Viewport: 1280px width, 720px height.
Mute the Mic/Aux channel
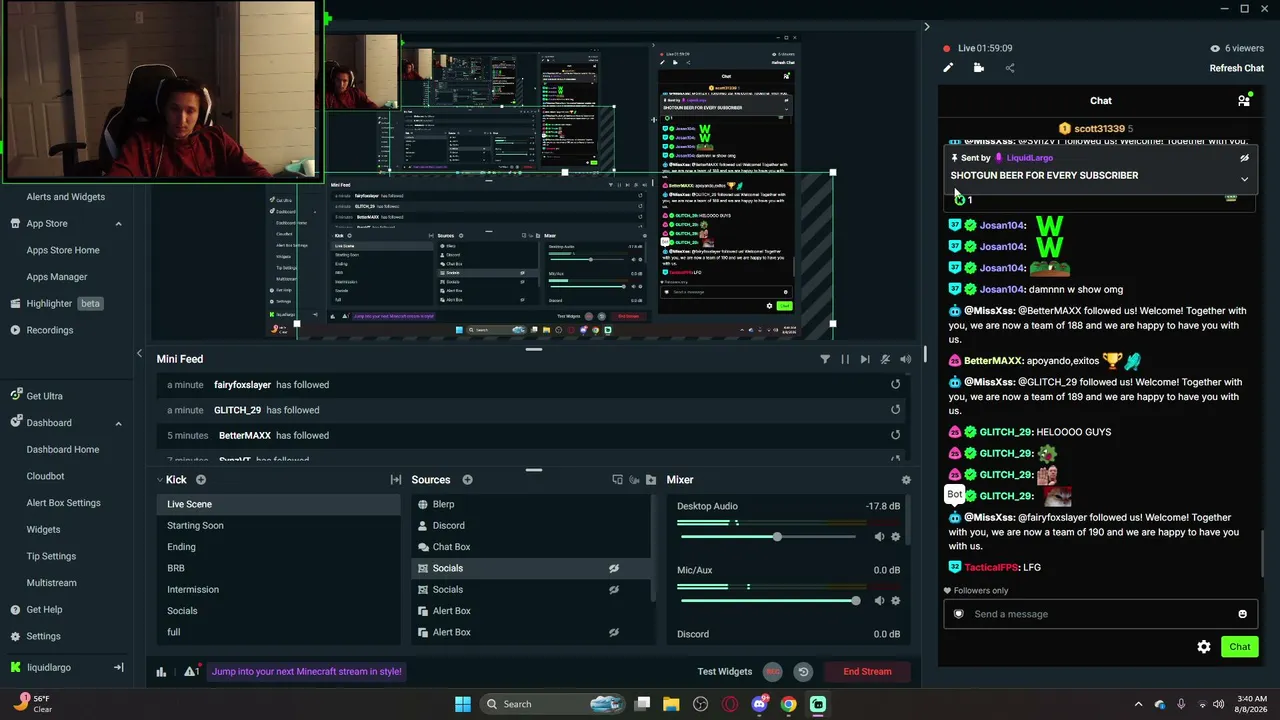pyautogui.click(x=879, y=600)
